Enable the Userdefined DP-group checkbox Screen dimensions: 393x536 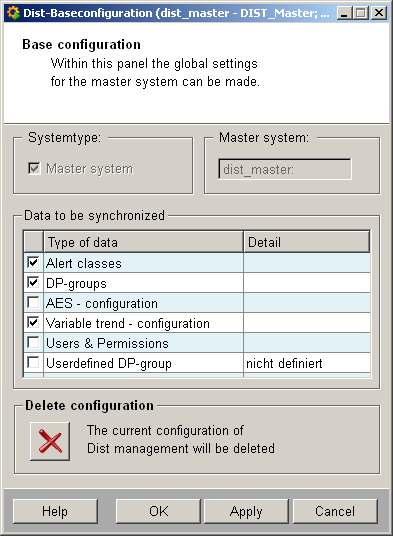click(x=33, y=362)
